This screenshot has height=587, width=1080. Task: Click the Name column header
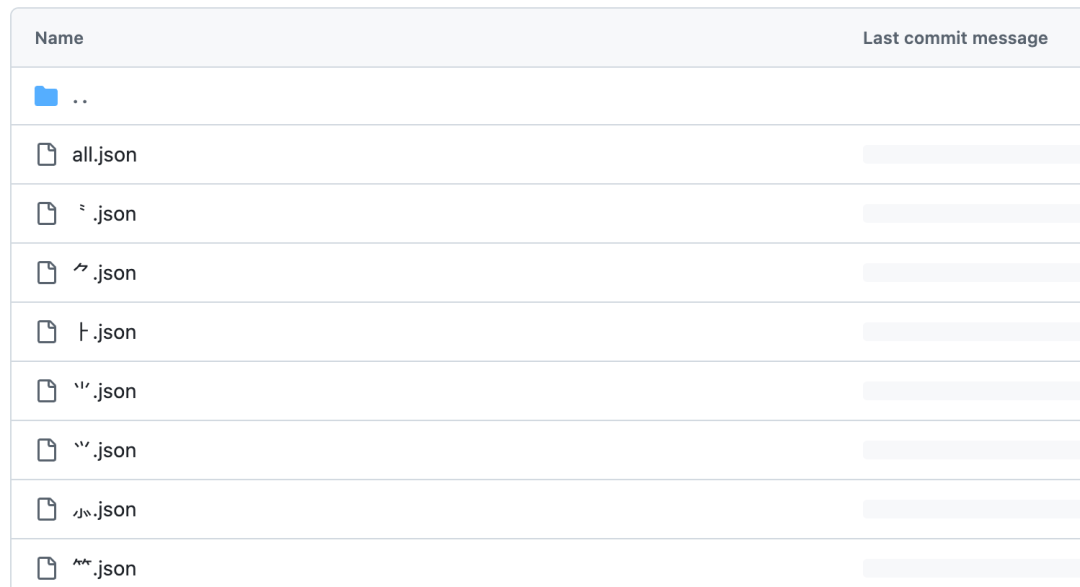pos(59,38)
